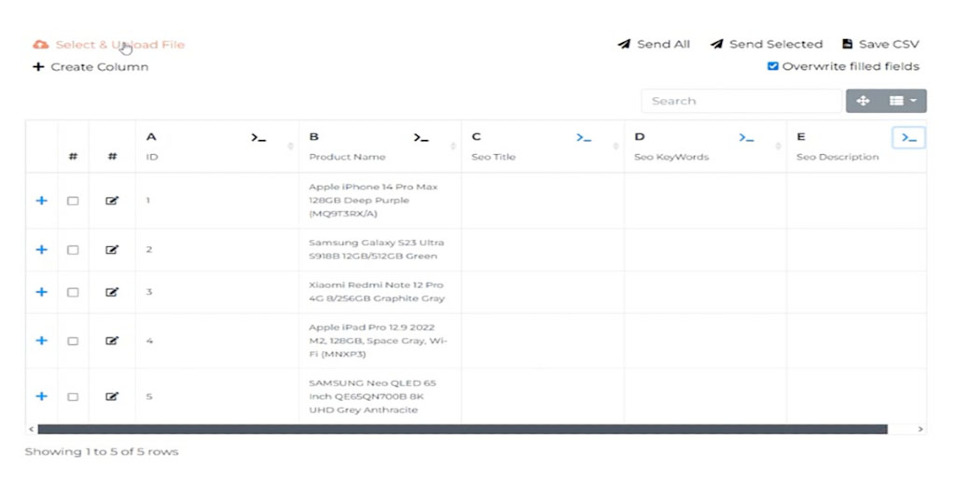Sort by column A ID sort arrows

(291, 146)
